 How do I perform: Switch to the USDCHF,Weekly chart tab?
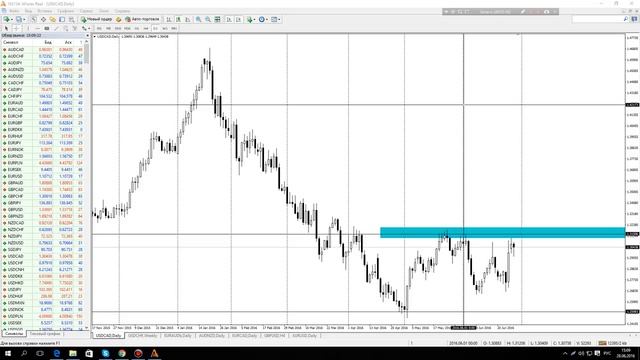click(142, 336)
